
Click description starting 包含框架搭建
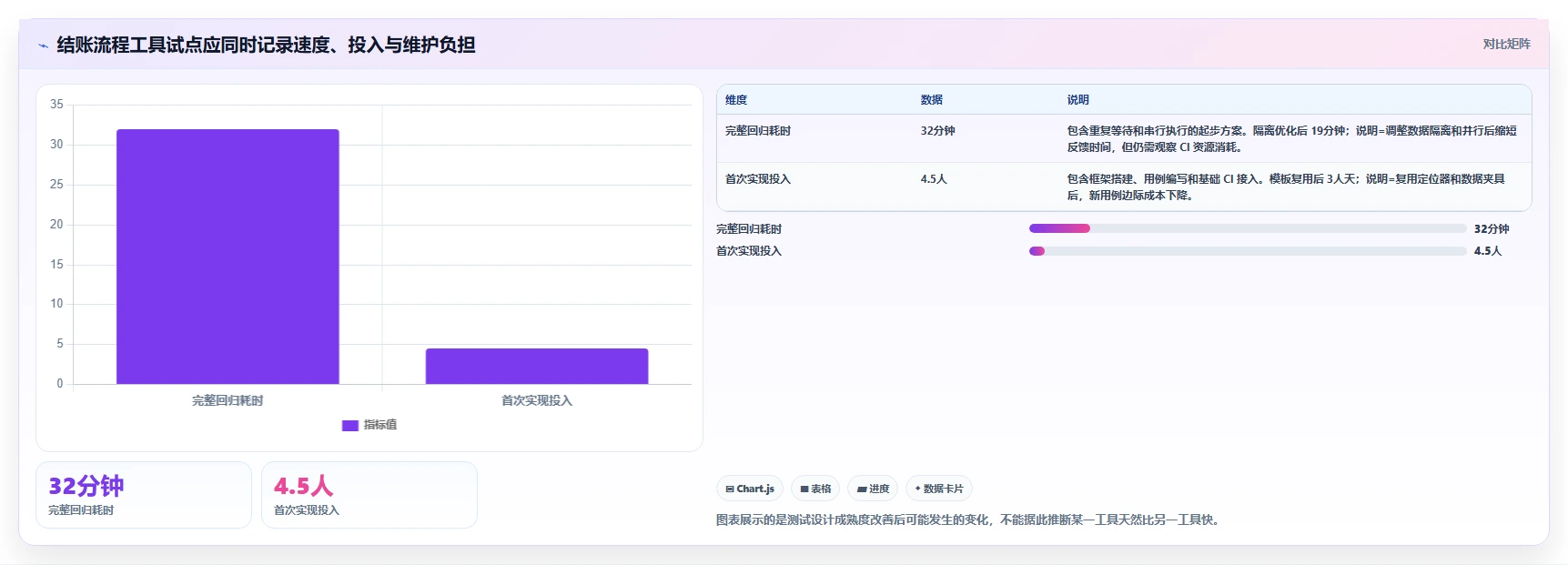[x=1287, y=187]
